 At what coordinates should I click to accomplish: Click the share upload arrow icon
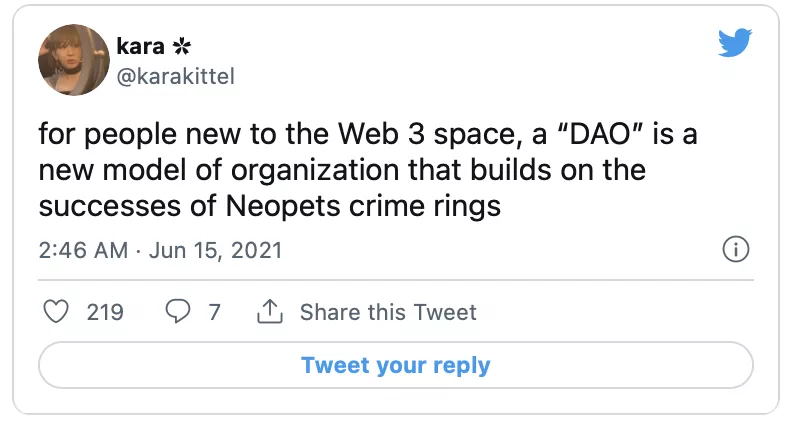(269, 312)
